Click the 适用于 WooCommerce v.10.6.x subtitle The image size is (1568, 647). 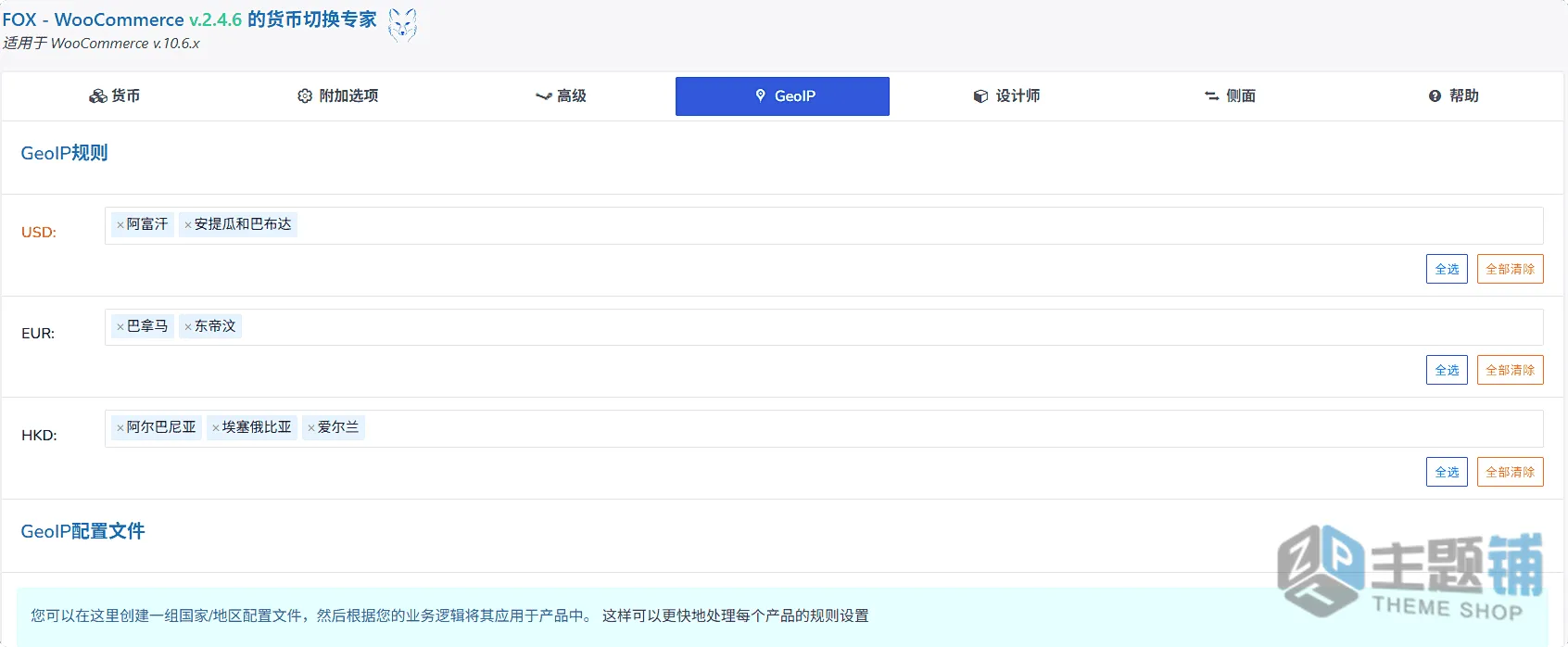coord(101,44)
